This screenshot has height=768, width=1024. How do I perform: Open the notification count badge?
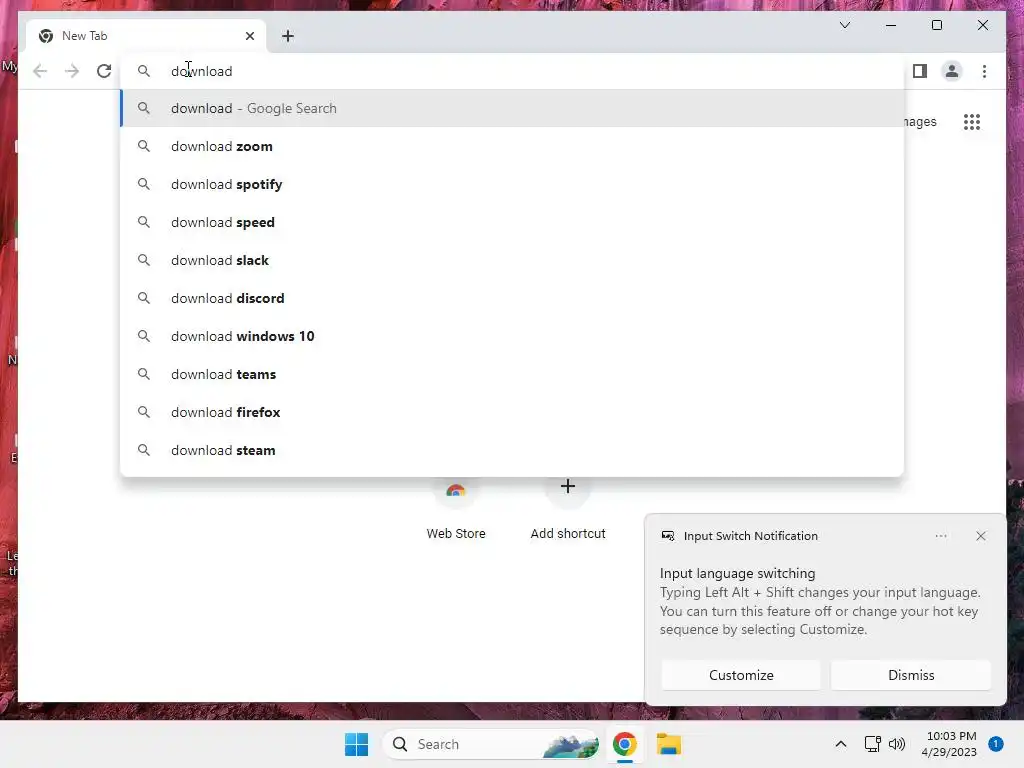[995, 744]
